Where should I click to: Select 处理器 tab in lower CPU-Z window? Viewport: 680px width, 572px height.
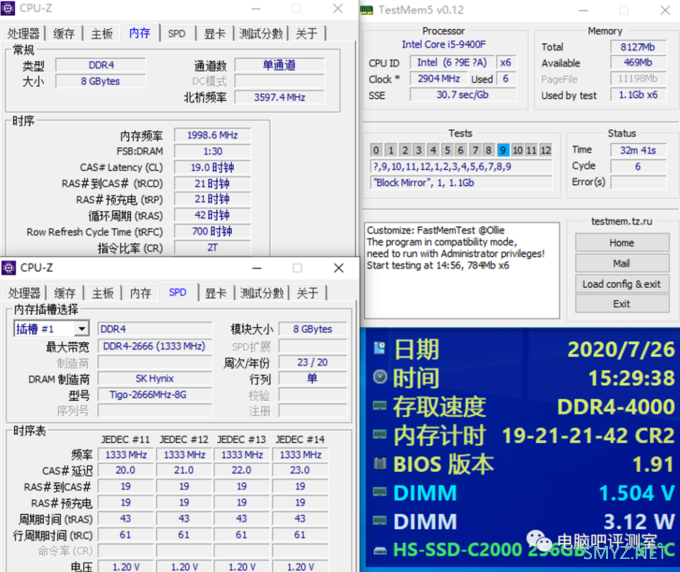click(x=24, y=293)
